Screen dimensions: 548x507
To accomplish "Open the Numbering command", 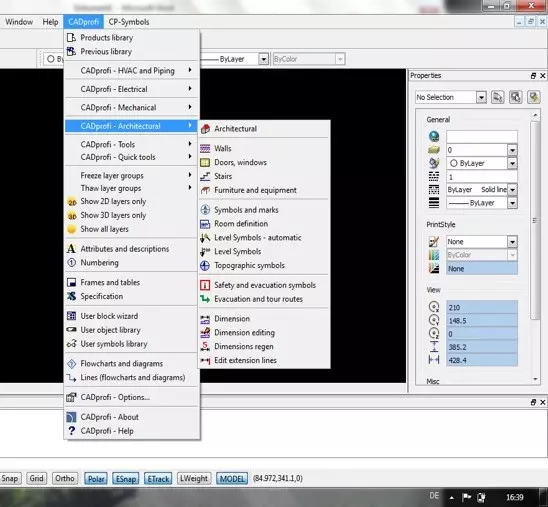I will [x=132, y=263].
